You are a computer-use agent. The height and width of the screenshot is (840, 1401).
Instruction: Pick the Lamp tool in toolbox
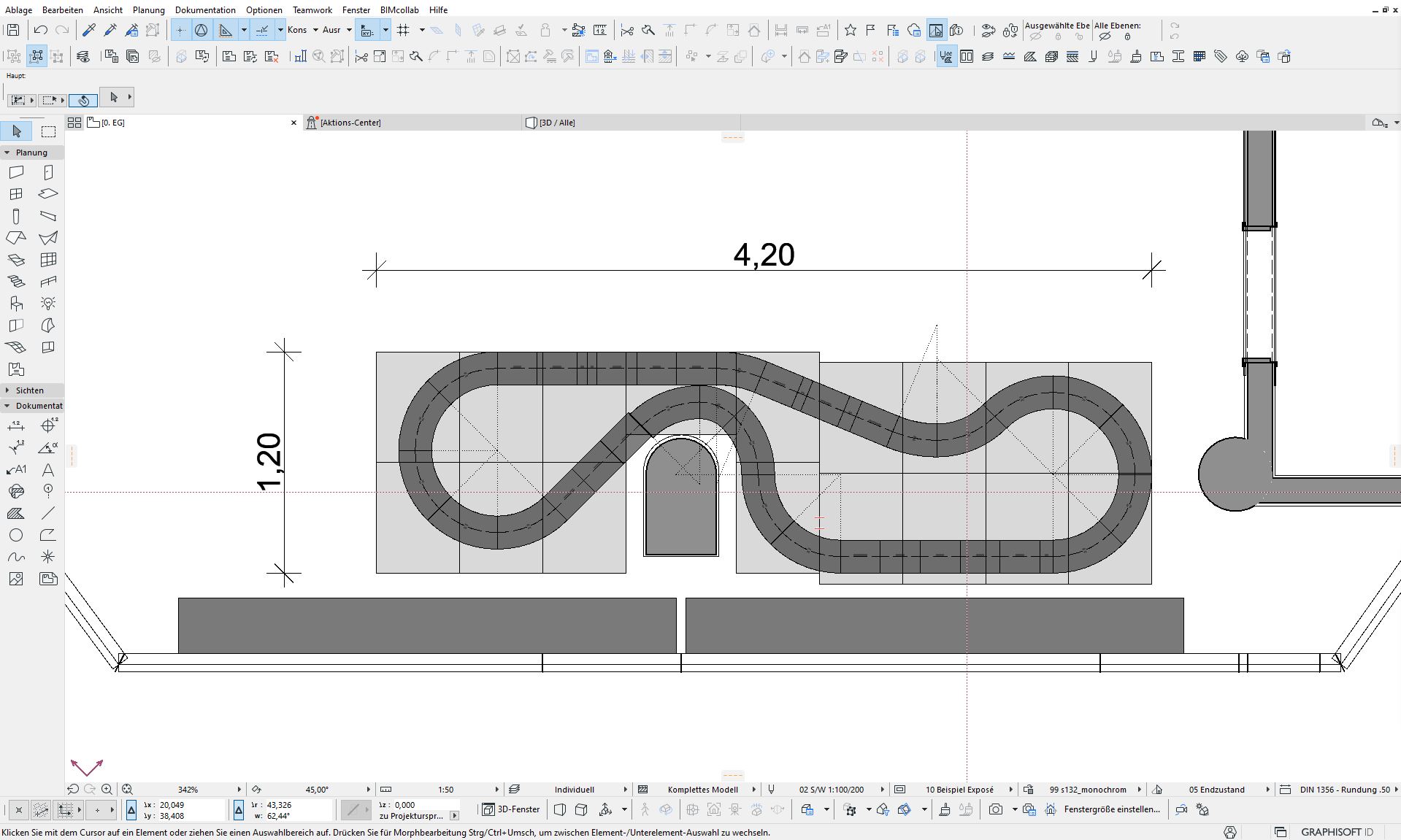pos(48,303)
